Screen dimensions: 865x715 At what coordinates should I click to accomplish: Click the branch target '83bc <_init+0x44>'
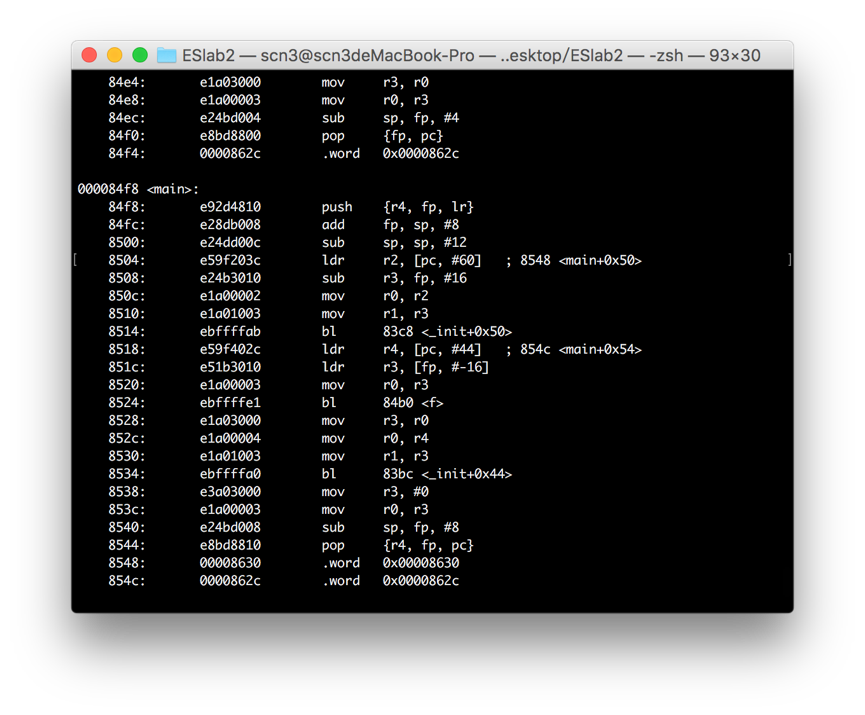pos(447,474)
